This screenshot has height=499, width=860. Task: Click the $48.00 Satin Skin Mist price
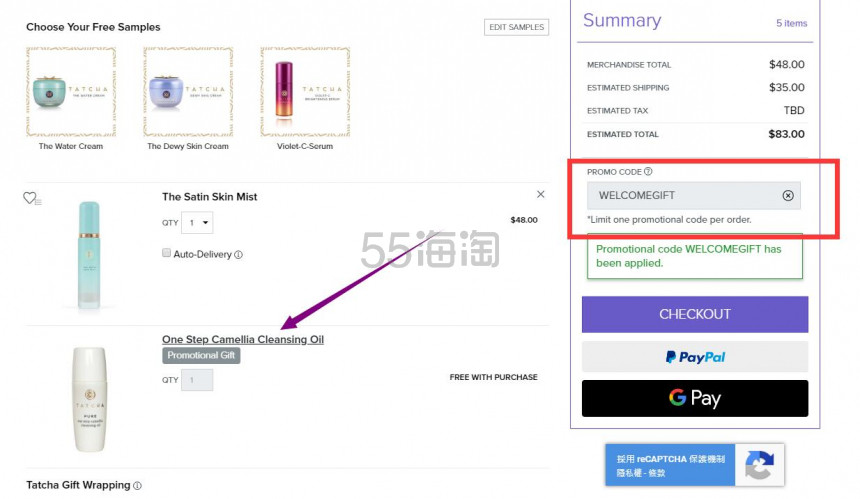pyautogui.click(x=524, y=220)
